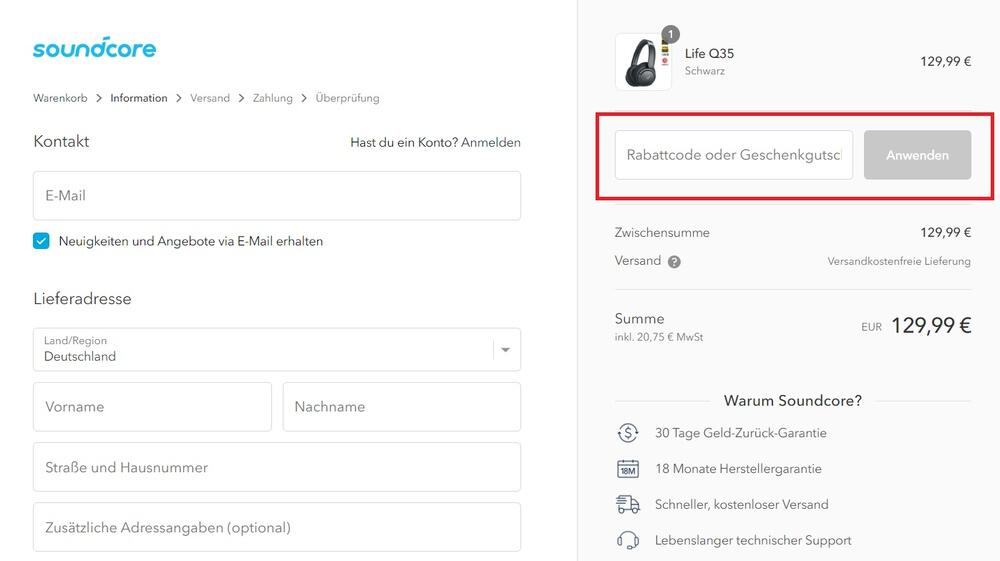Image resolution: width=1000 pixels, height=561 pixels.
Task: Click the Life Q35 product name
Action: (x=709, y=54)
